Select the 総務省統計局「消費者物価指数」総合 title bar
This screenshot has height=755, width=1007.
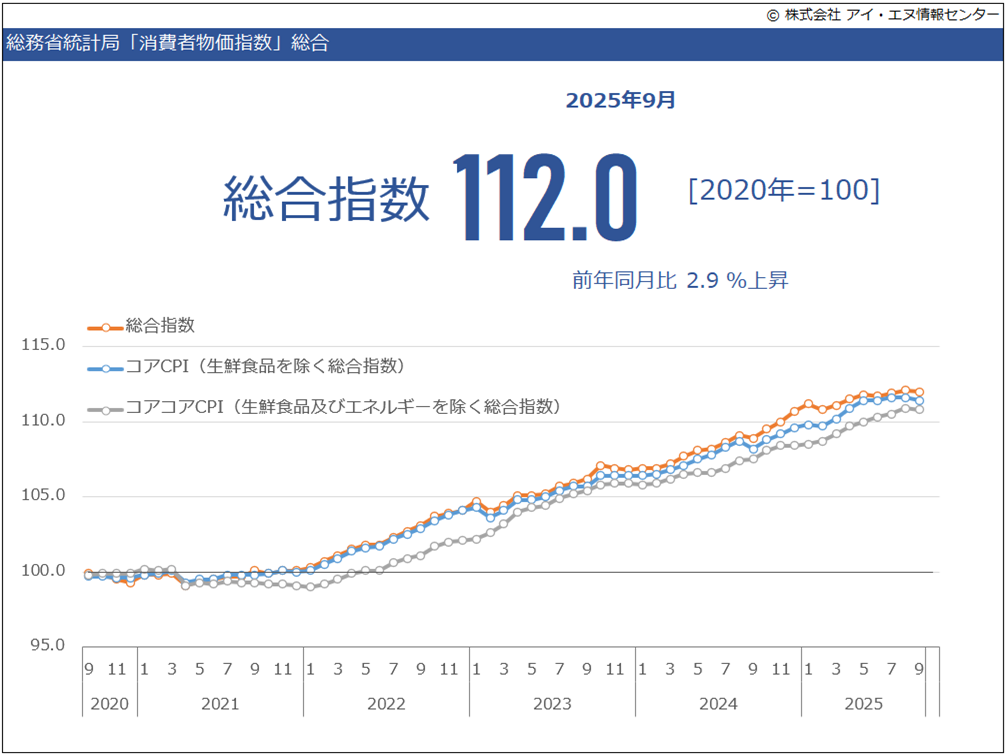(x=168, y=44)
